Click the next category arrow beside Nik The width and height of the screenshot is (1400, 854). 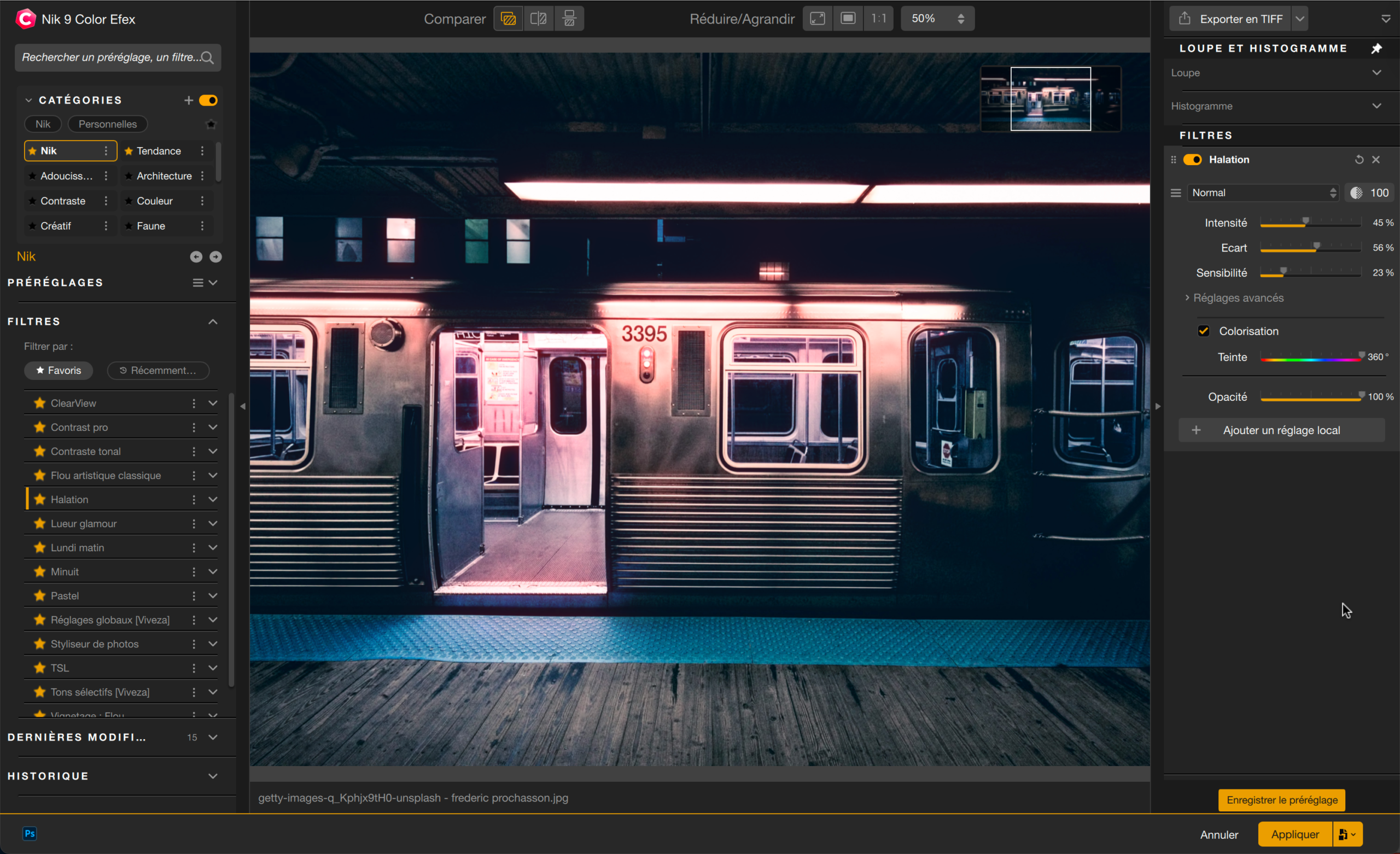(215, 257)
